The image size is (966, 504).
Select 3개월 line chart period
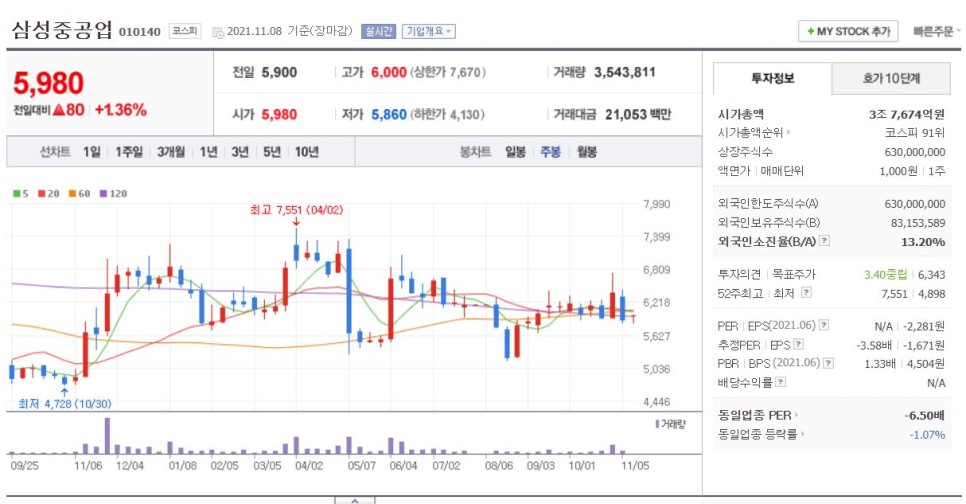point(171,152)
